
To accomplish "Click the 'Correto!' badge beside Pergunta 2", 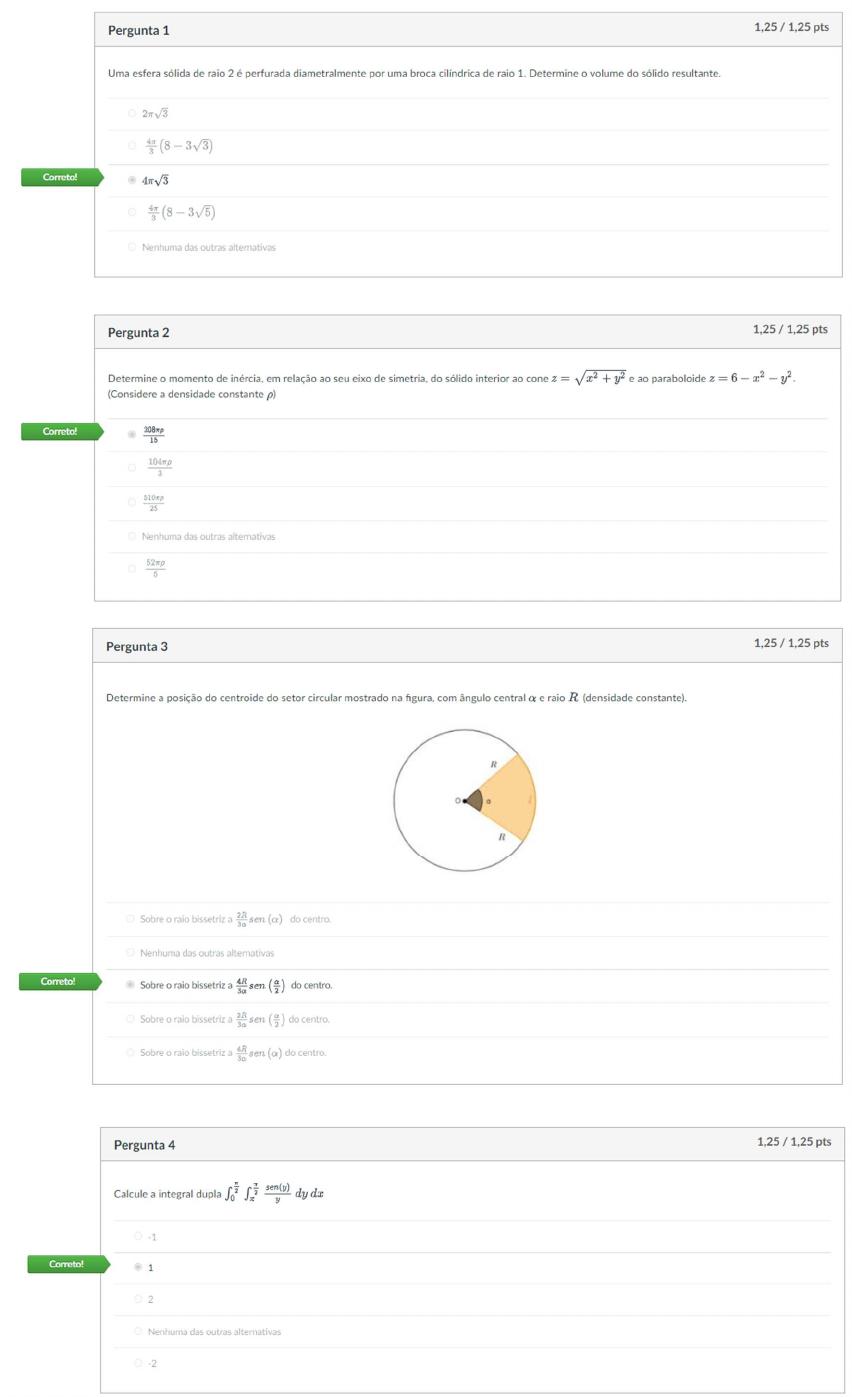I will (x=60, y=432).
